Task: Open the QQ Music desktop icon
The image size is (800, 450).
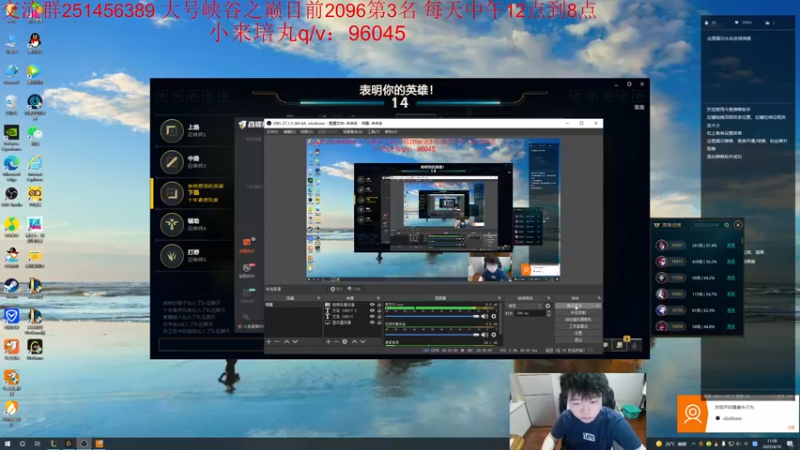Action: click(11, 226)
